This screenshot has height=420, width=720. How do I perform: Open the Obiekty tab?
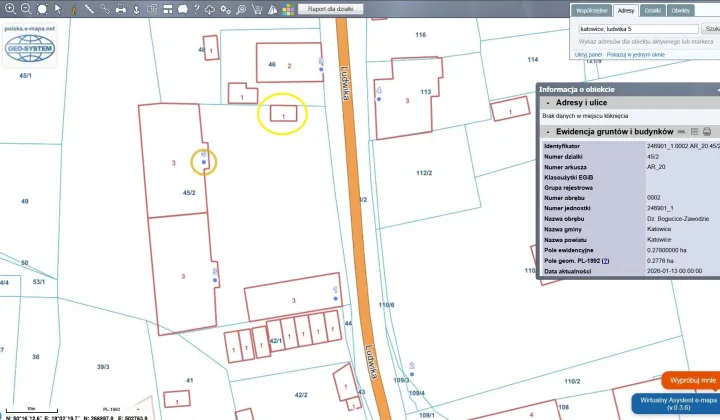681,10
